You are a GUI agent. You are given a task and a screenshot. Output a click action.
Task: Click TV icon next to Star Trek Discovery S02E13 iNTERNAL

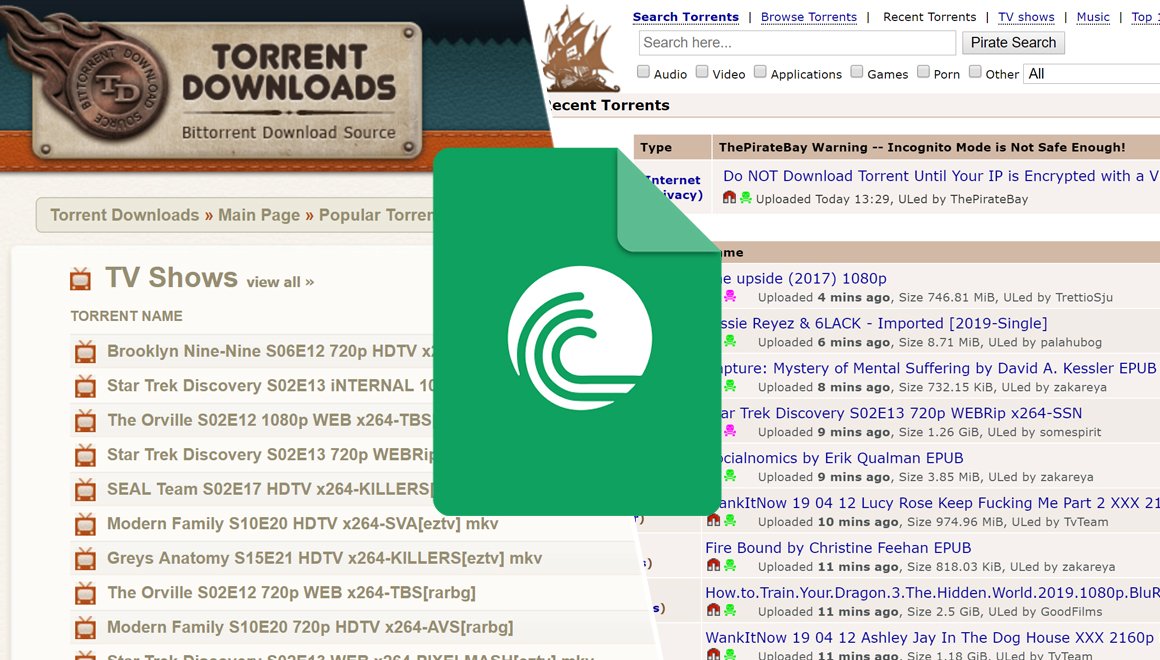(85, 386)
